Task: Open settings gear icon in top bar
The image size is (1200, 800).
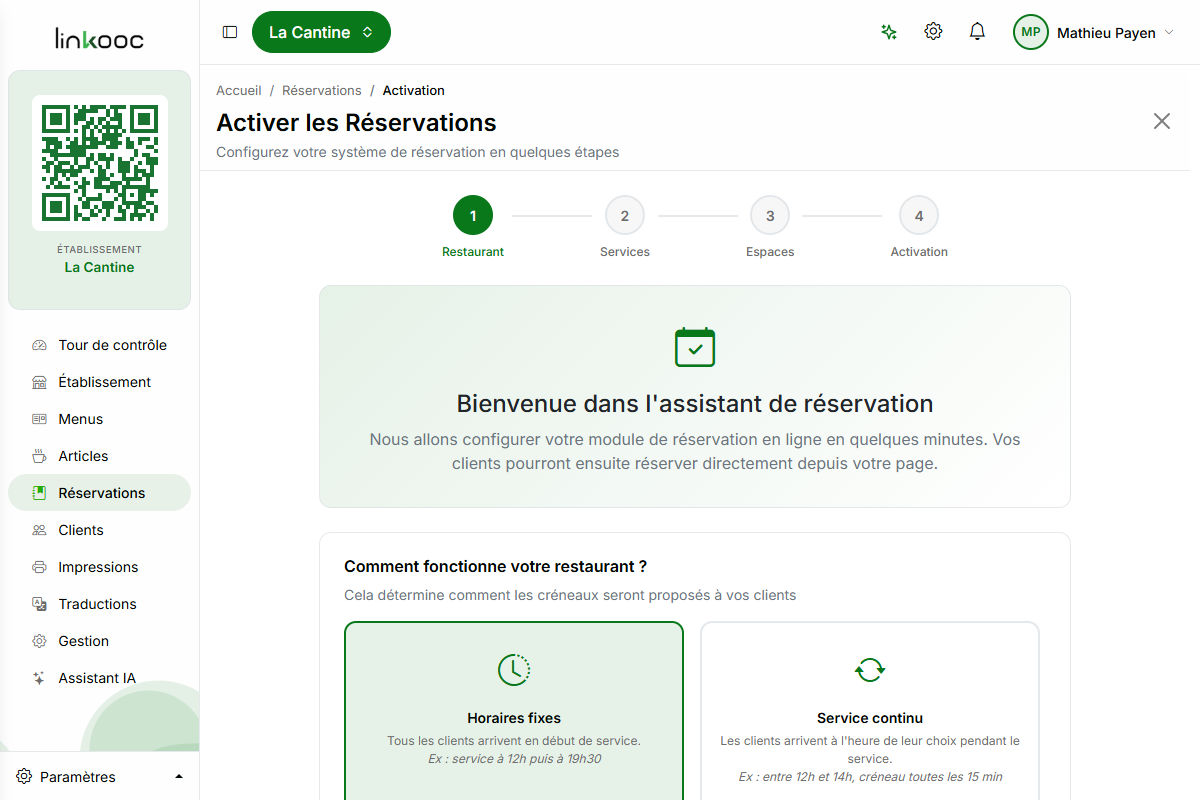Action: [933, 32]
